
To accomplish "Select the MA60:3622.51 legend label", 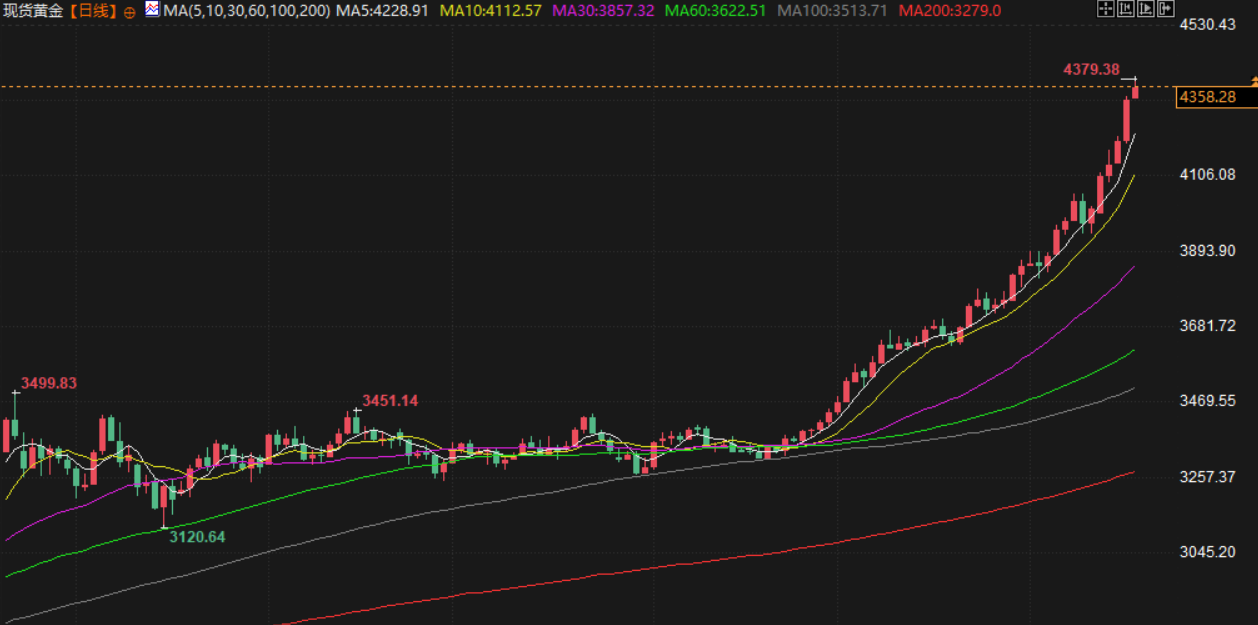I will tap(716, 11).
